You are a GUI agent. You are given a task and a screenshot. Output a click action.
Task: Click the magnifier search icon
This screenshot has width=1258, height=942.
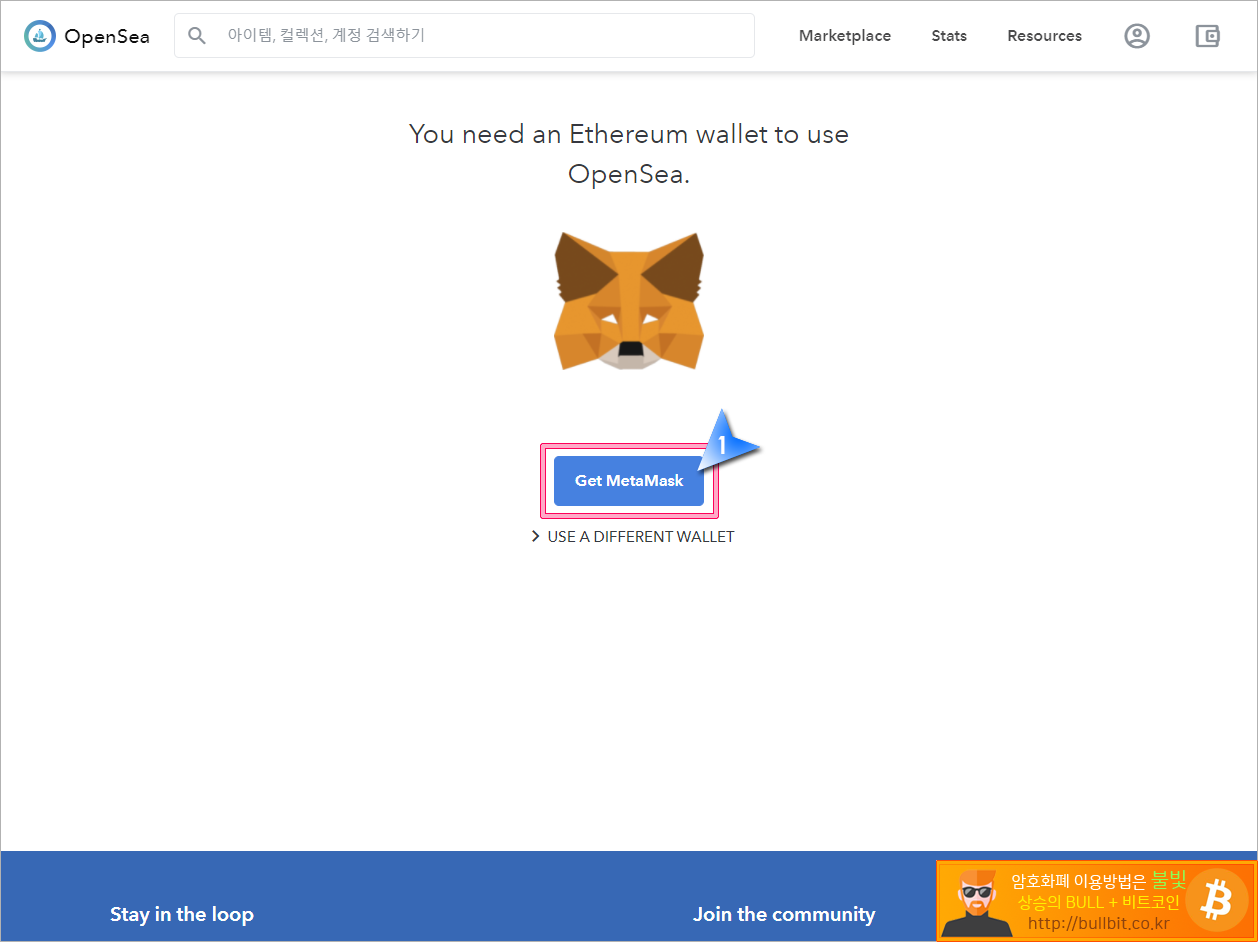coord(197,36)
